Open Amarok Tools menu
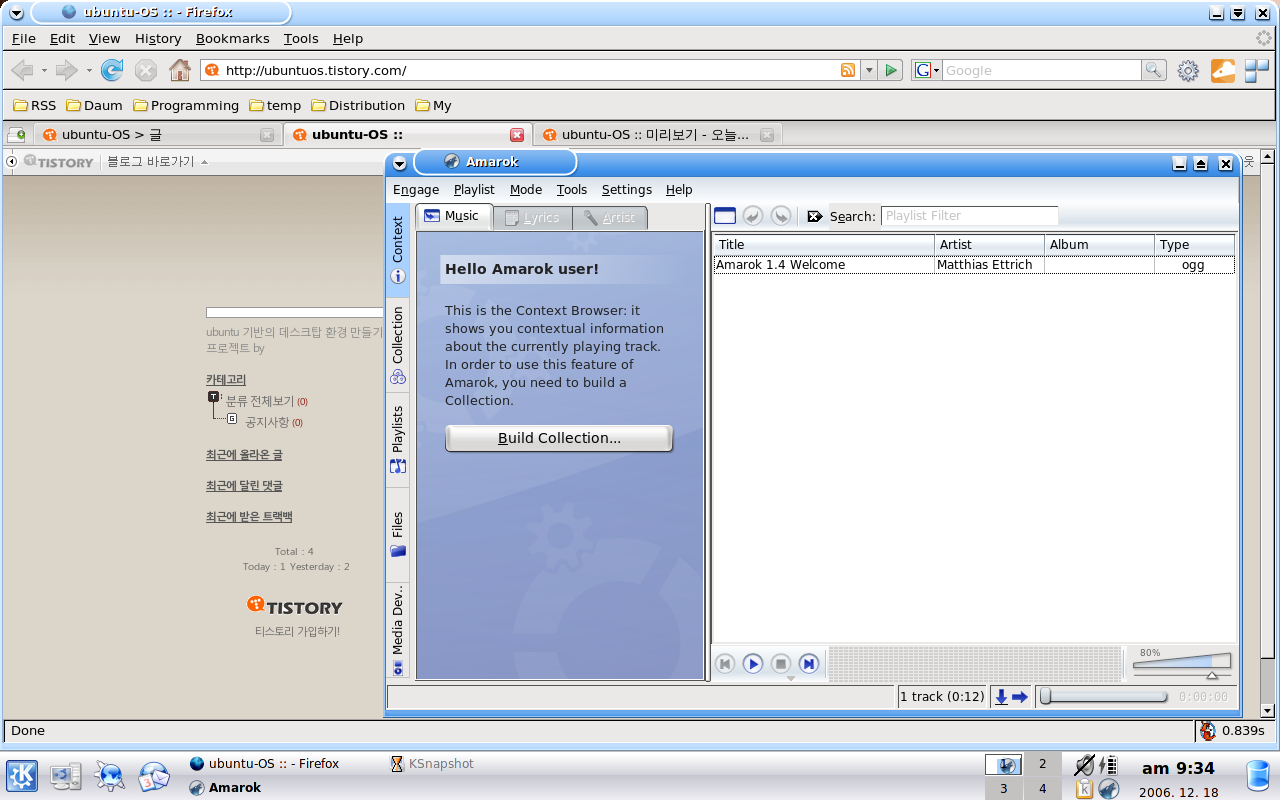 click(x=572, y=189)
